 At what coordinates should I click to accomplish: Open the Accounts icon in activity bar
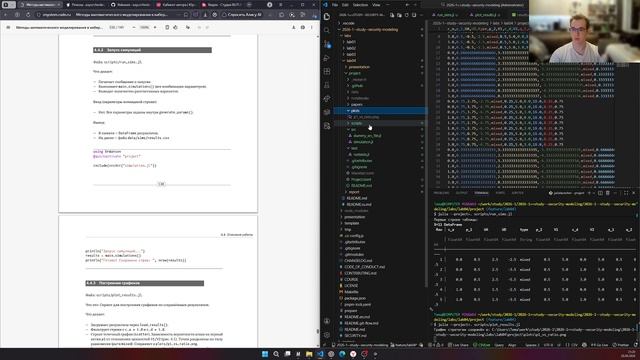tap(327, 321)
